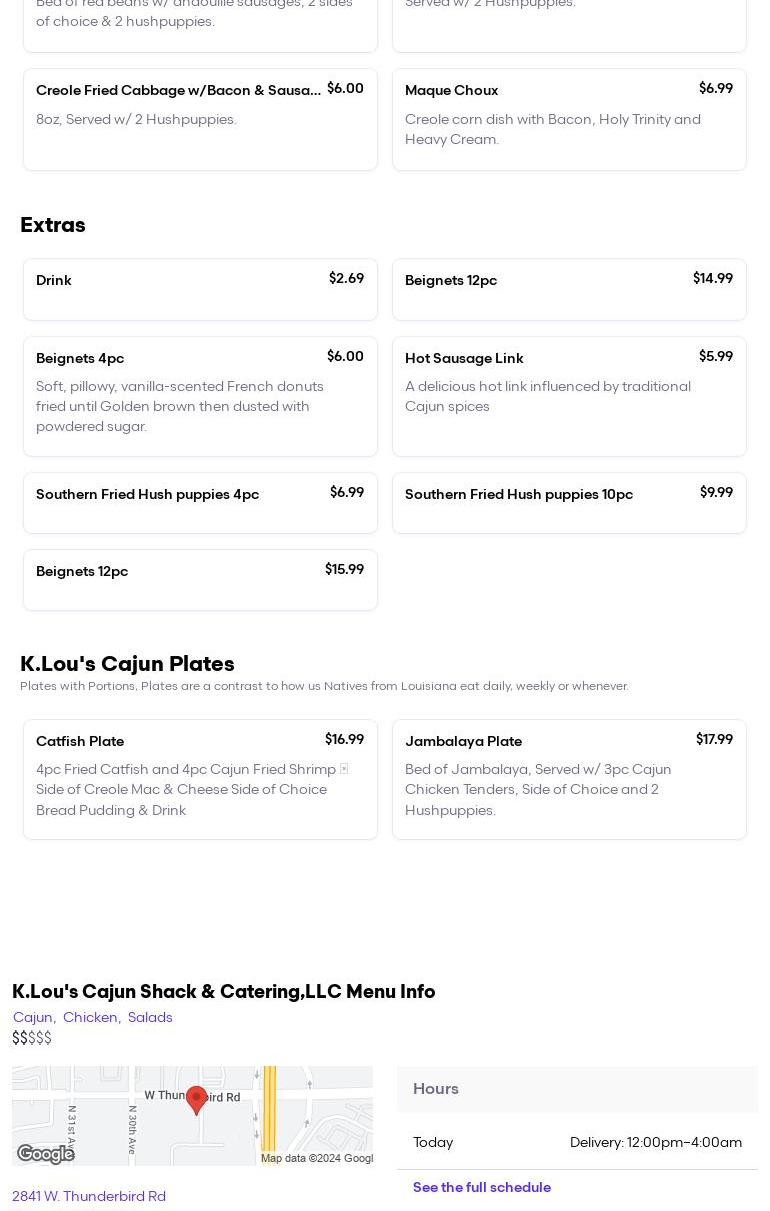Screen dimensions: 770x1211
Task: Open the Catfish Plate menu item
Action: pos(200,779)
